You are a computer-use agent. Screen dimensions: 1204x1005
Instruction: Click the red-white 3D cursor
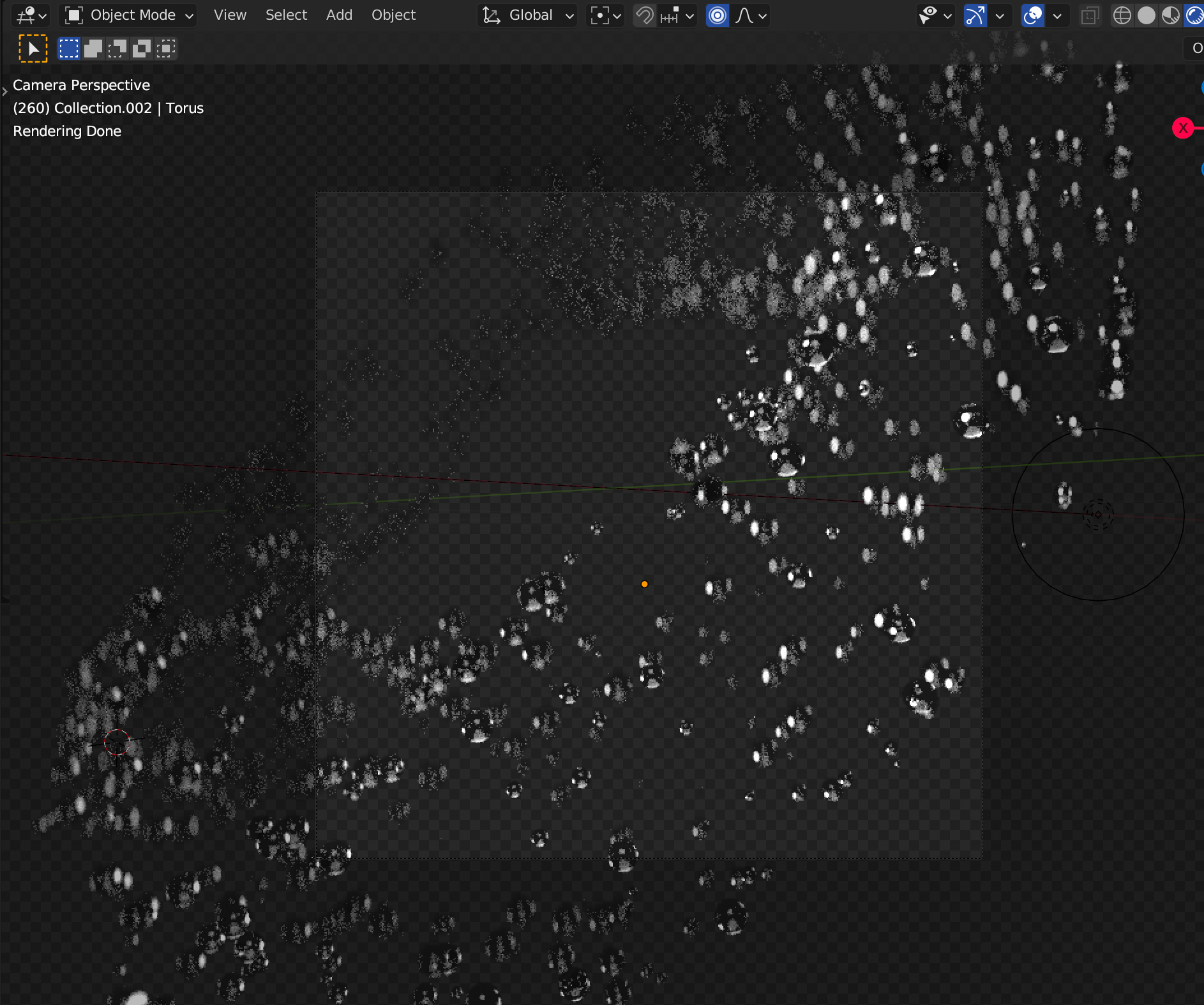[117, 742]
